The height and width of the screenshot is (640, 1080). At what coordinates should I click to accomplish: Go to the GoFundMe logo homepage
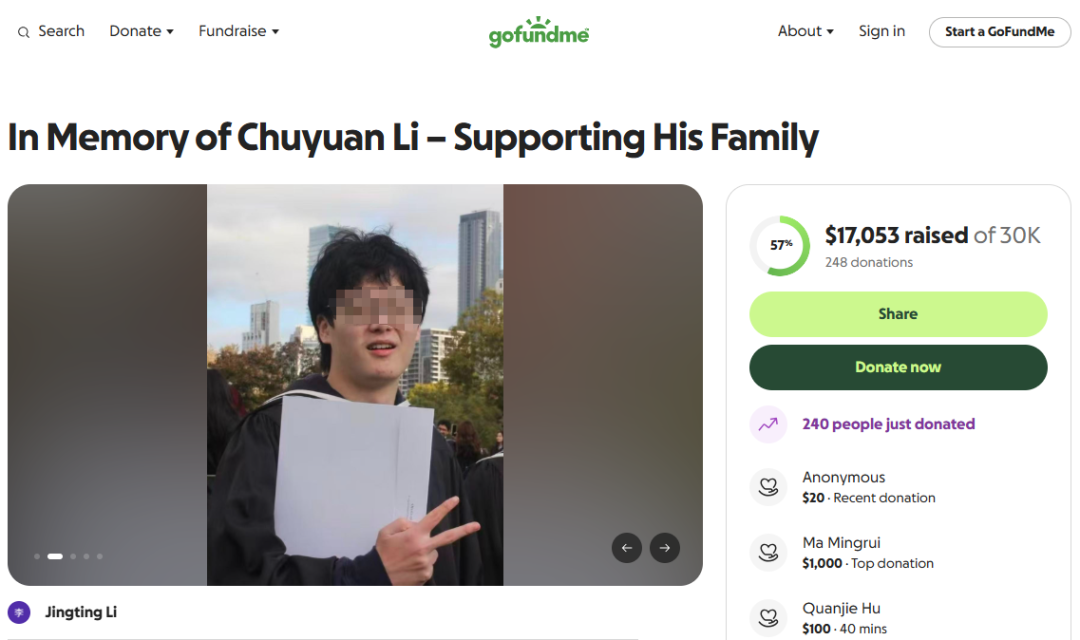(x=539, y=32)
